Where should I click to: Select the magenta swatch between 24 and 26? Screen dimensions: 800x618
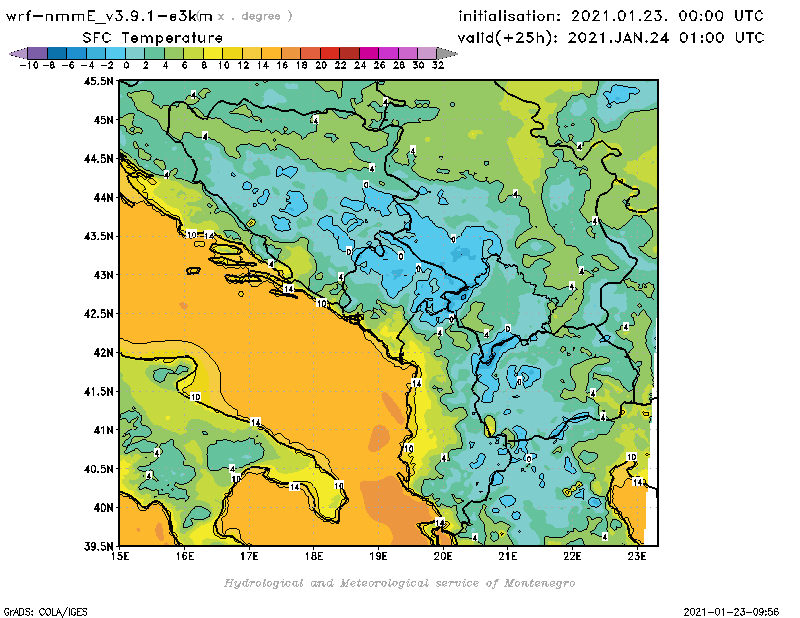[x=369, y=52]
